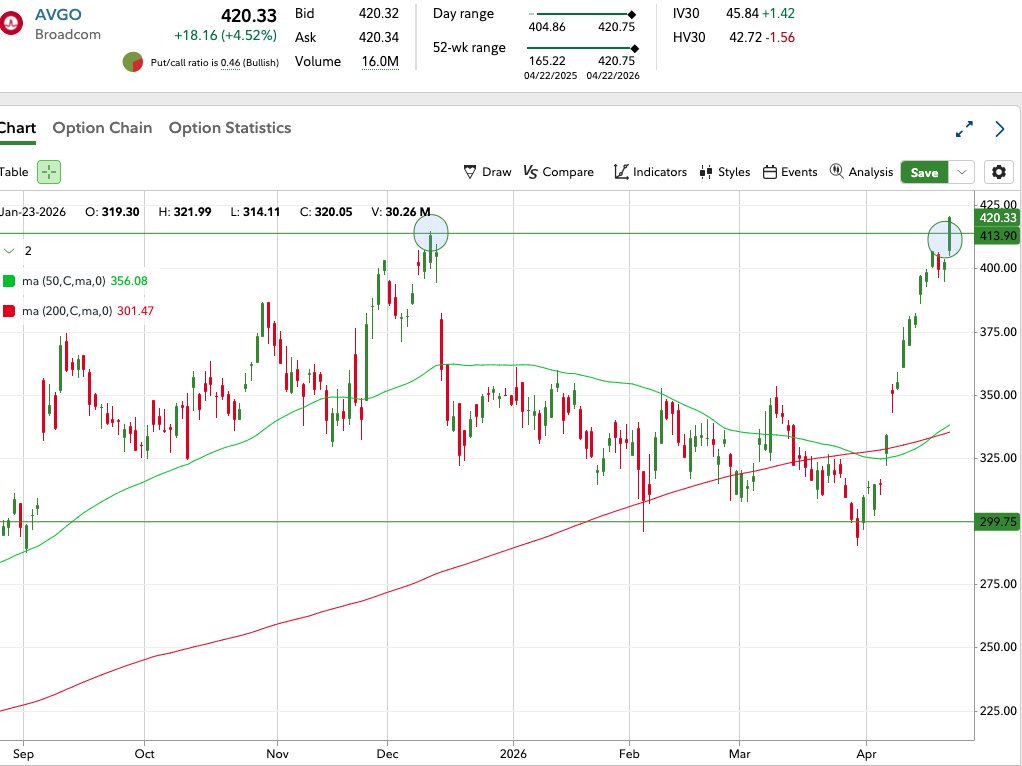This screenshot has width=1022, height=766.
Task: Click the put/call ratio pie icon
Action: pyautogui.click(x=133, y=63)
